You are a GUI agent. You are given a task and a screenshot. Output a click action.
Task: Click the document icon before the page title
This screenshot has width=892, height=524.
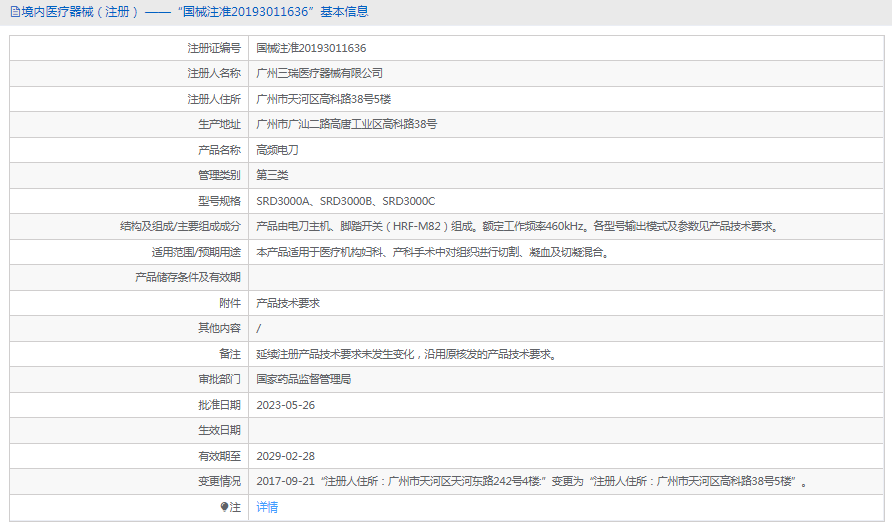pyautogui.click(x=14, y=12)
